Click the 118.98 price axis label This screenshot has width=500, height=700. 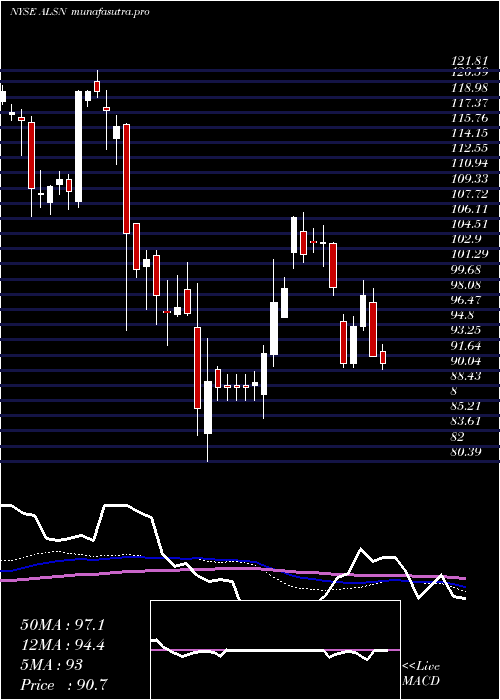(469, 88)
